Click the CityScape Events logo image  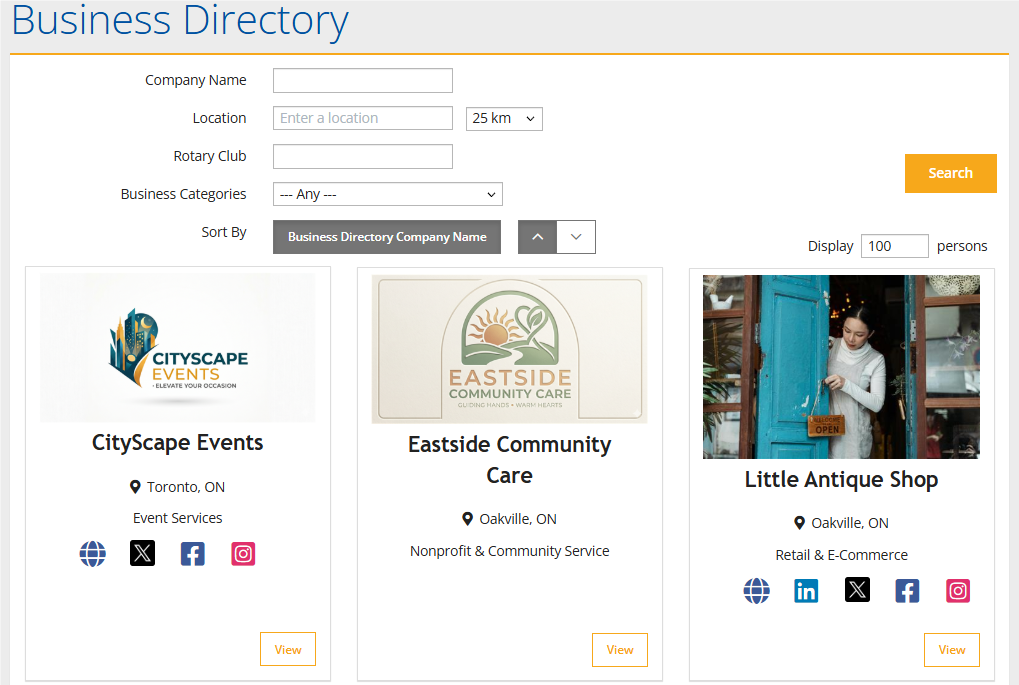[x=177, y=348]
